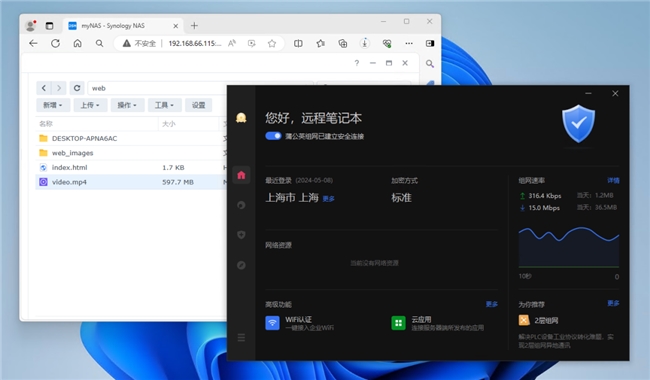Click the WiFi认证 blue icon
Viewport: 650px width, 380px height.
click(272, 323)
